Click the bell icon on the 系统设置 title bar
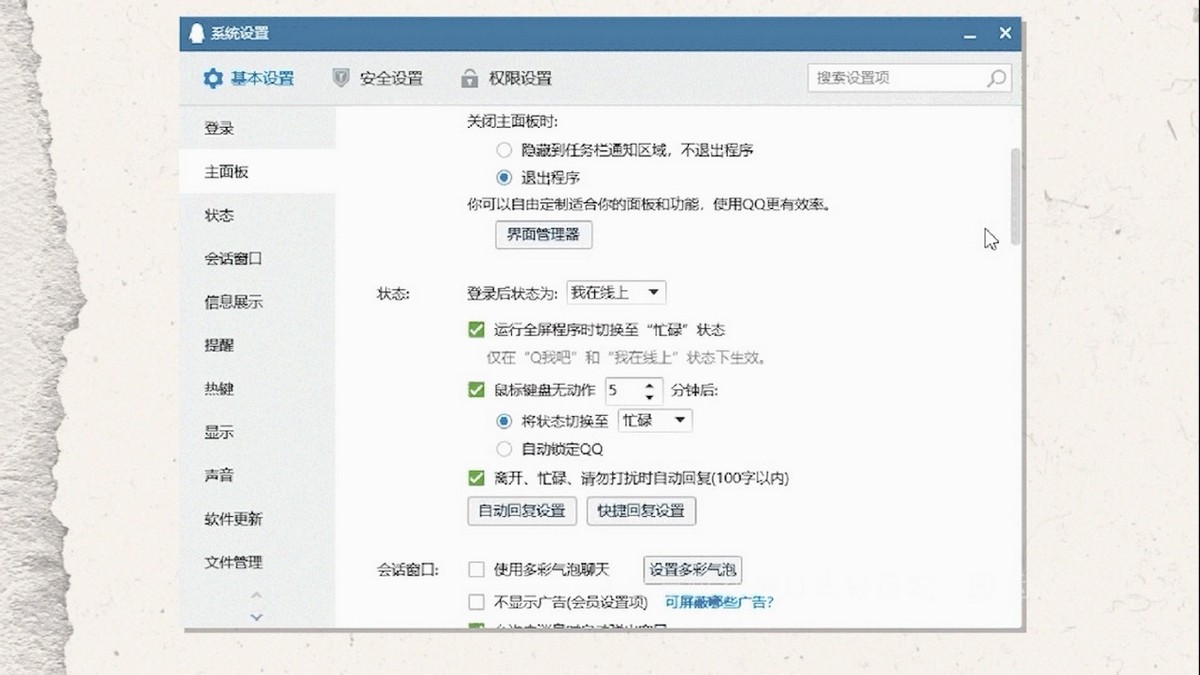Image resolution: width=1200 pixels, height=675 pixels. pos(196,32)
